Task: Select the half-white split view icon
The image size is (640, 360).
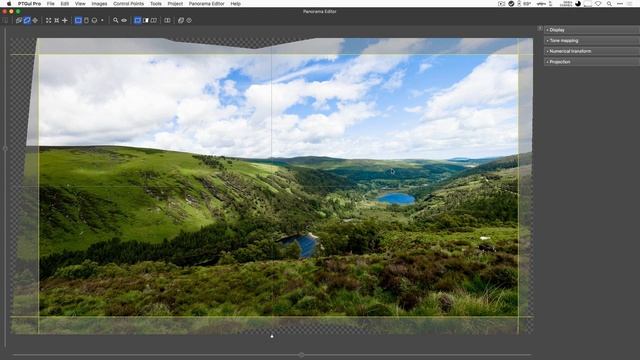Action: point(146,20)
